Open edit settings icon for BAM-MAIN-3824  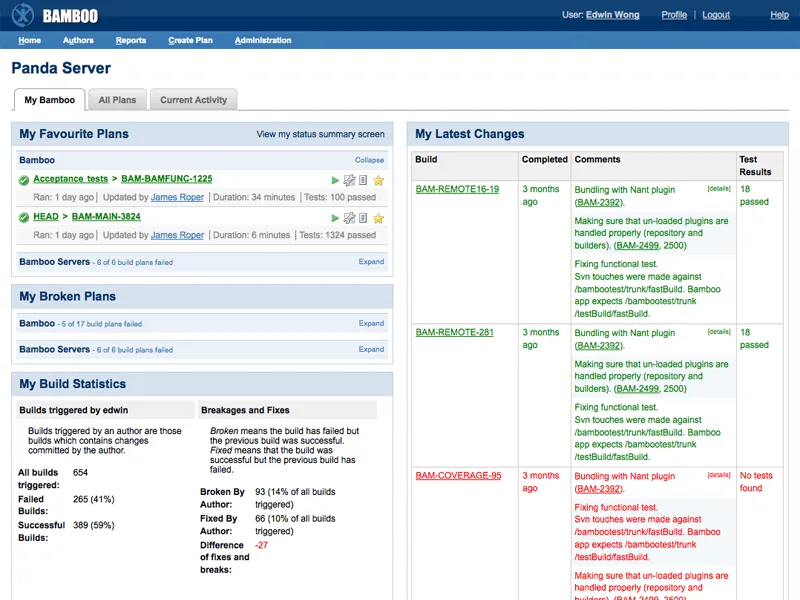pos(349,216)
